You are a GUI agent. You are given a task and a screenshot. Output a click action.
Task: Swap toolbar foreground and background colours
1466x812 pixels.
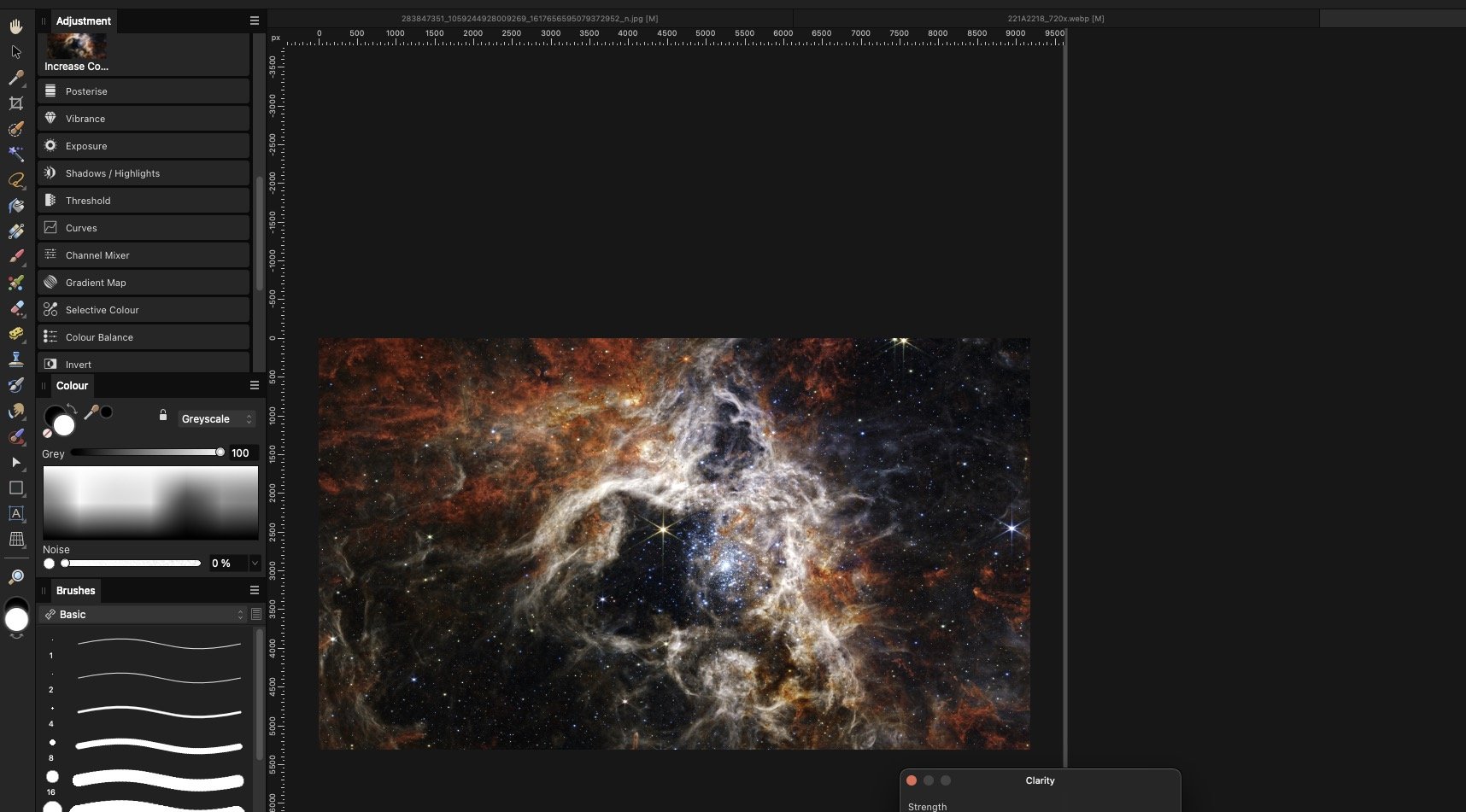[x=17, y=636]
